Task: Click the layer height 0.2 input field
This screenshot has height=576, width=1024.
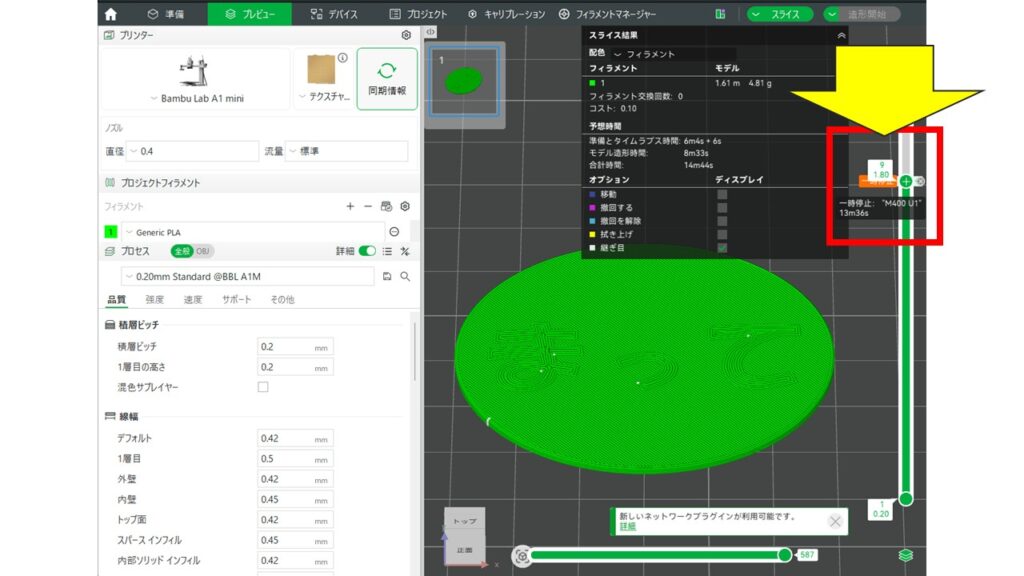Action: click(x=295, y=347)
